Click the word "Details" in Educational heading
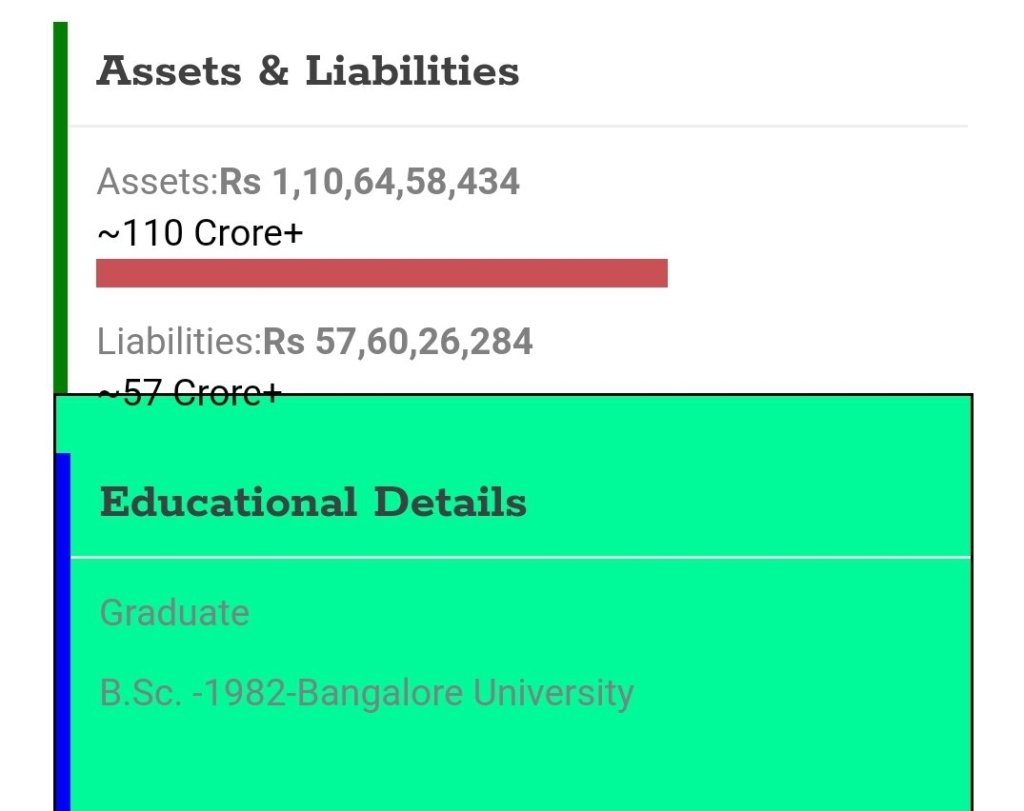Image resolution: width=1024 pixels, height=811 pixels. 450,502
